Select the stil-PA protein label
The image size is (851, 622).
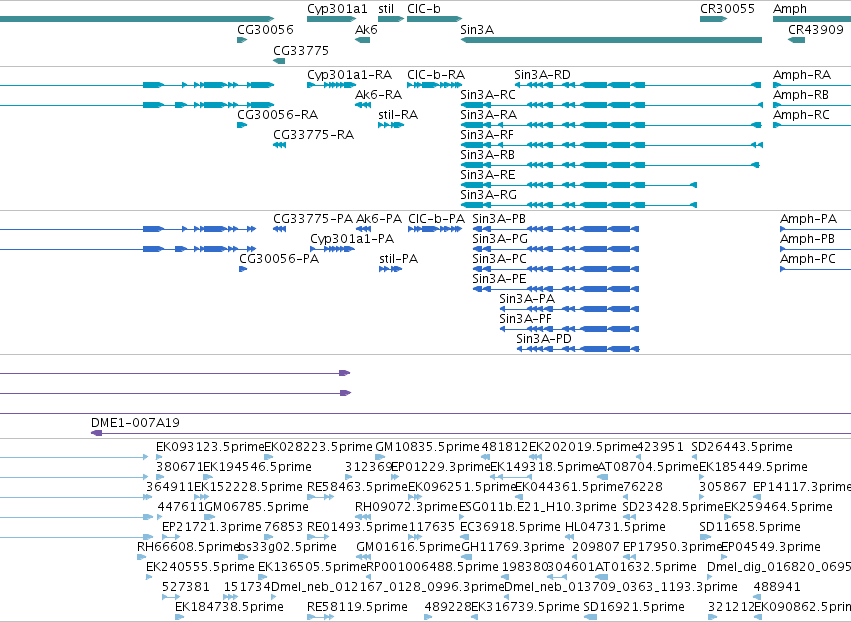(398, 259)
